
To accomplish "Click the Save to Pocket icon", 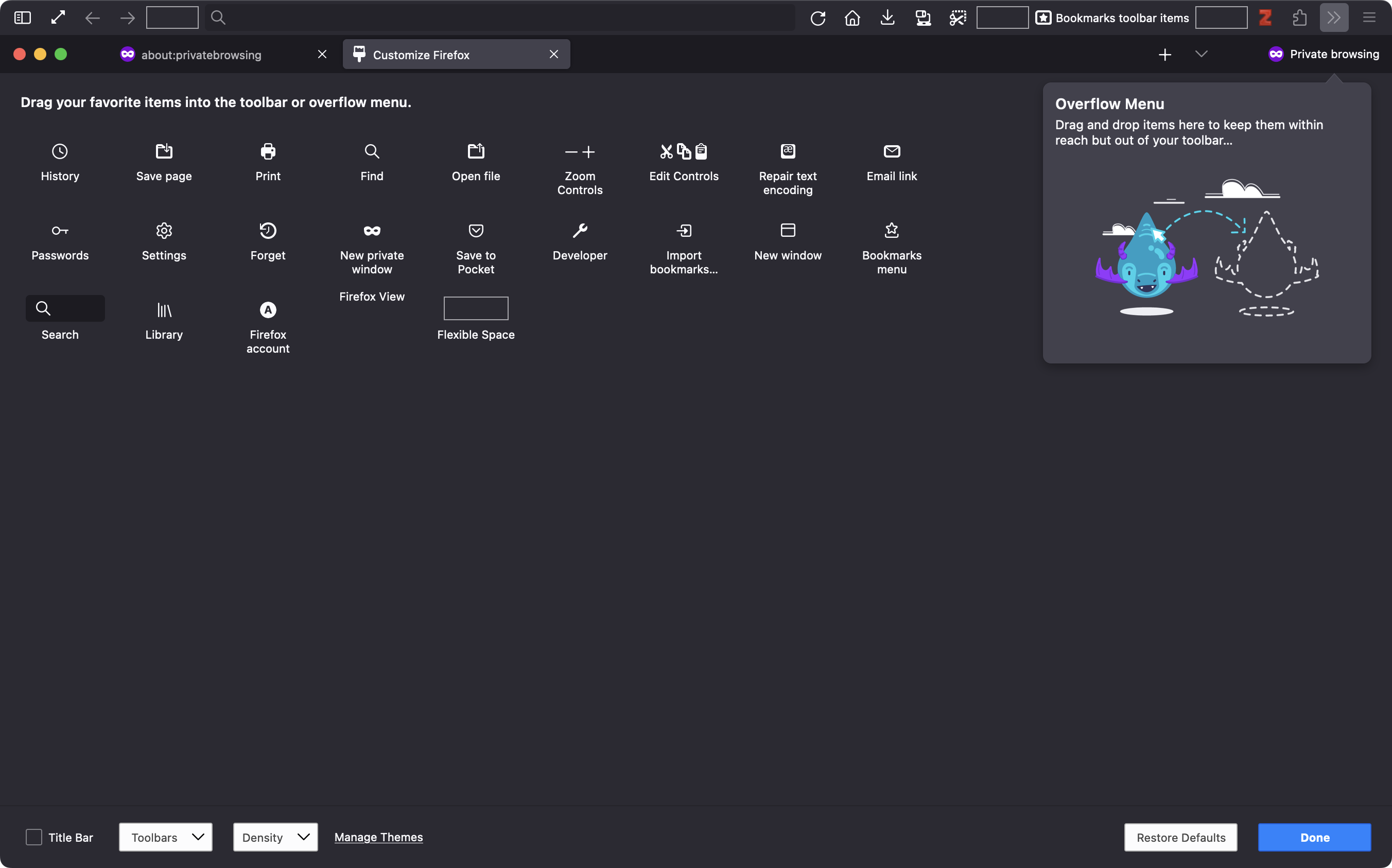I will pyautogui.click(x=475, y=230).
